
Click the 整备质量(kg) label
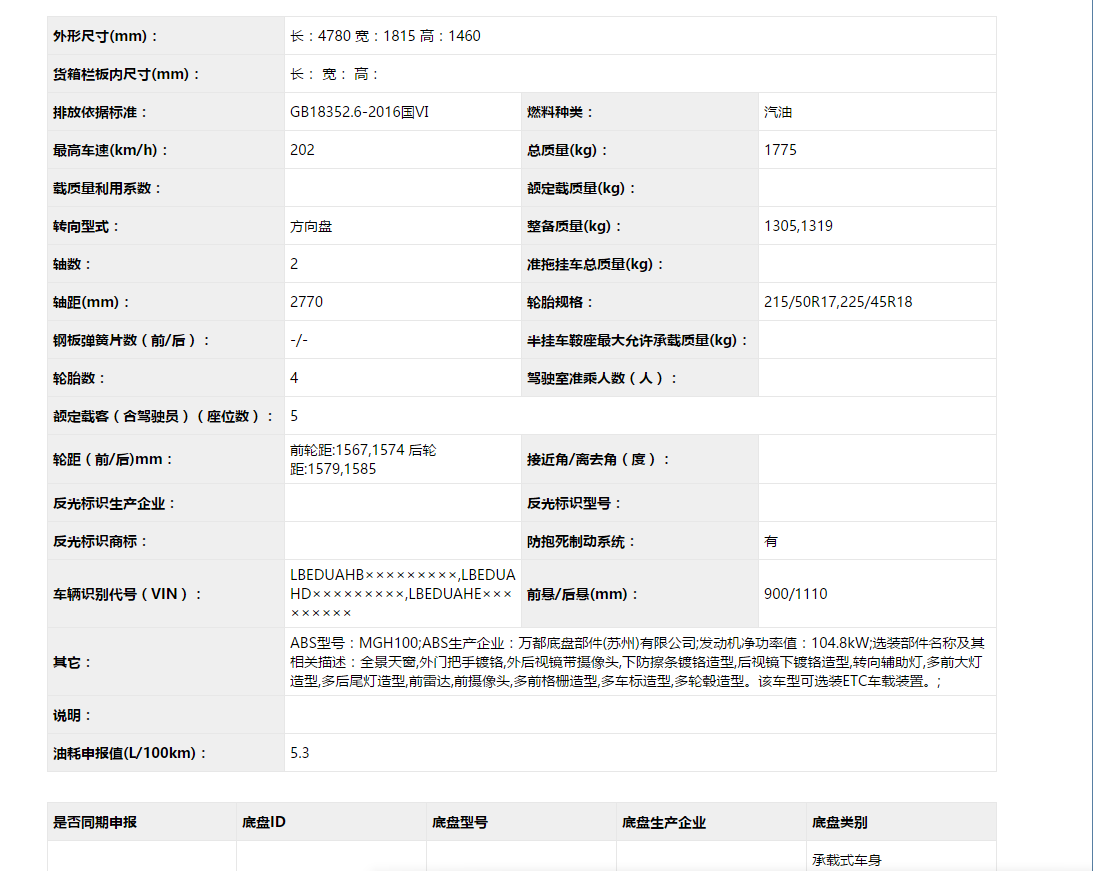pyautogui.click(x=574, y=226)
